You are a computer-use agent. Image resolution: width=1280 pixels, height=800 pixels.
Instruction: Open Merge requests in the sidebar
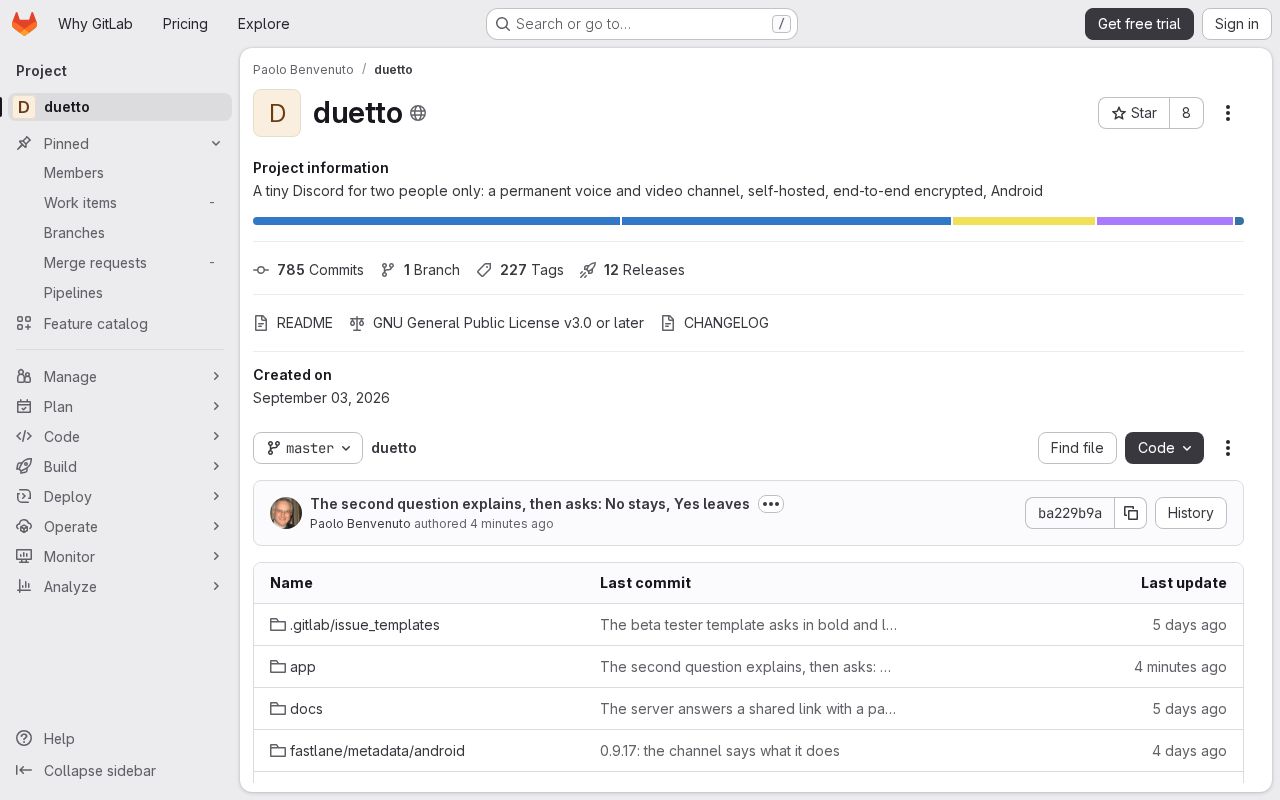(120, 263)
